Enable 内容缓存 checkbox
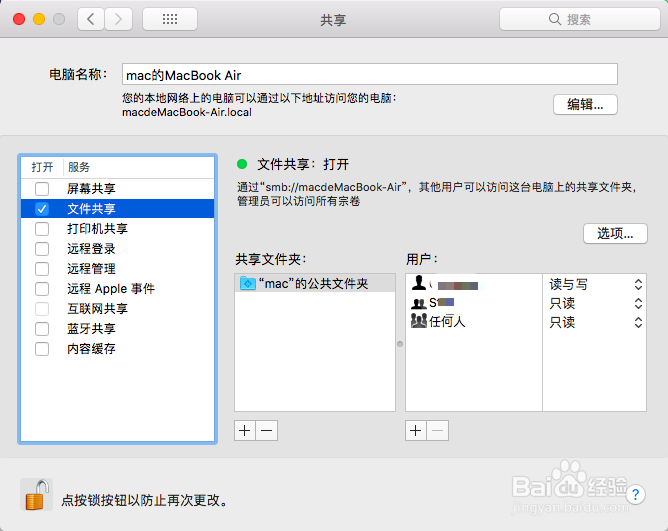Viewport: 668px width, 531px height. [42, 349]
